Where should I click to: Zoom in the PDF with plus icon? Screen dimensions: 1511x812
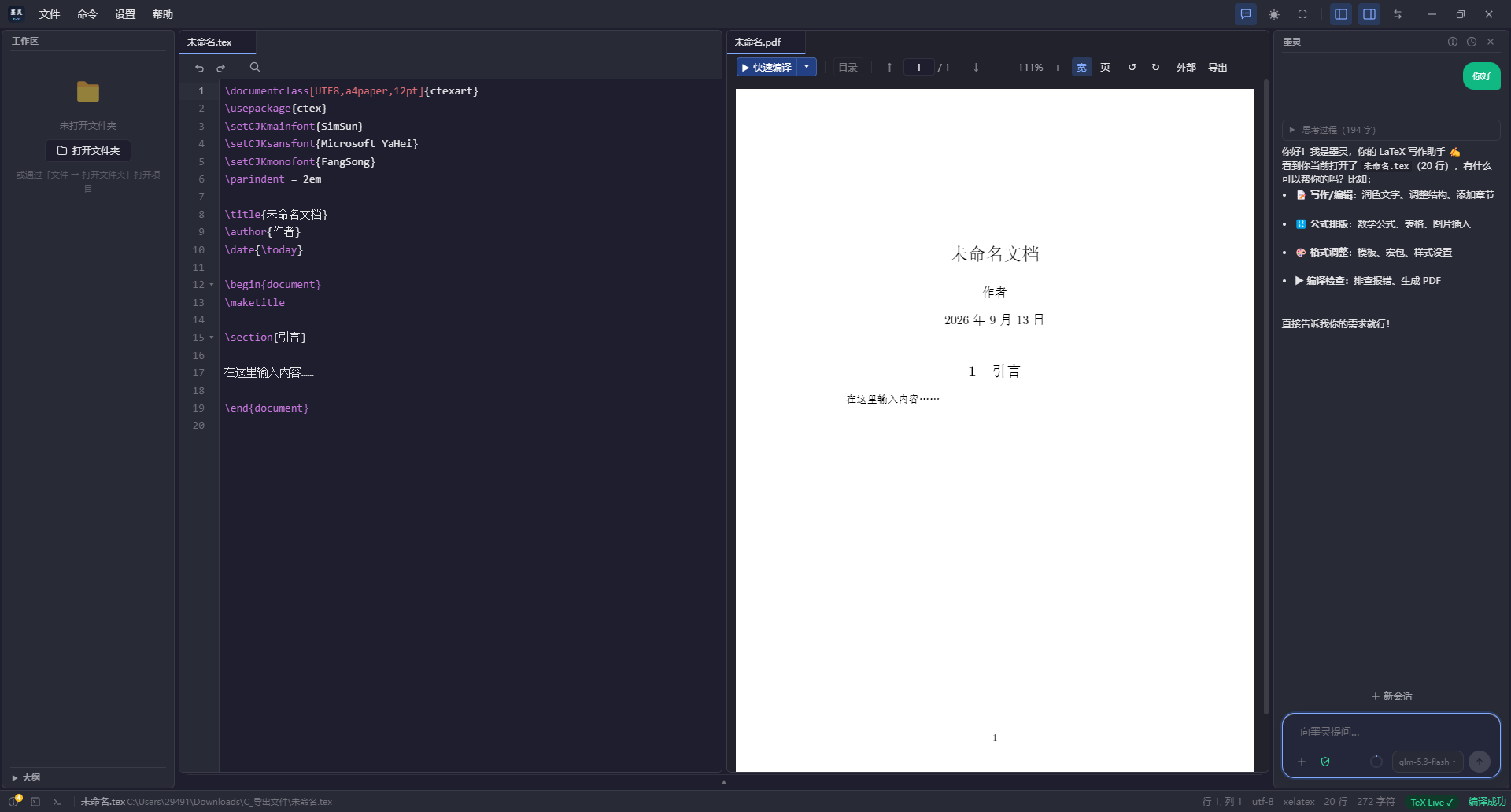click(1058, 68)
